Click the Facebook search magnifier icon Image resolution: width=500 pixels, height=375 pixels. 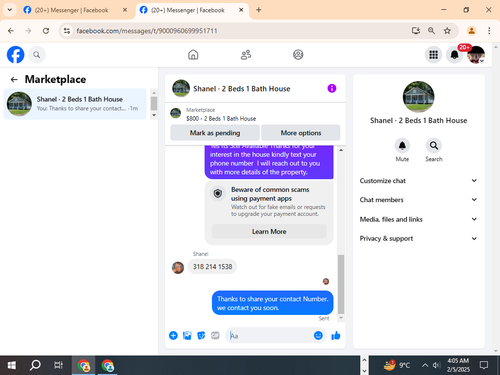click(37, 55)
